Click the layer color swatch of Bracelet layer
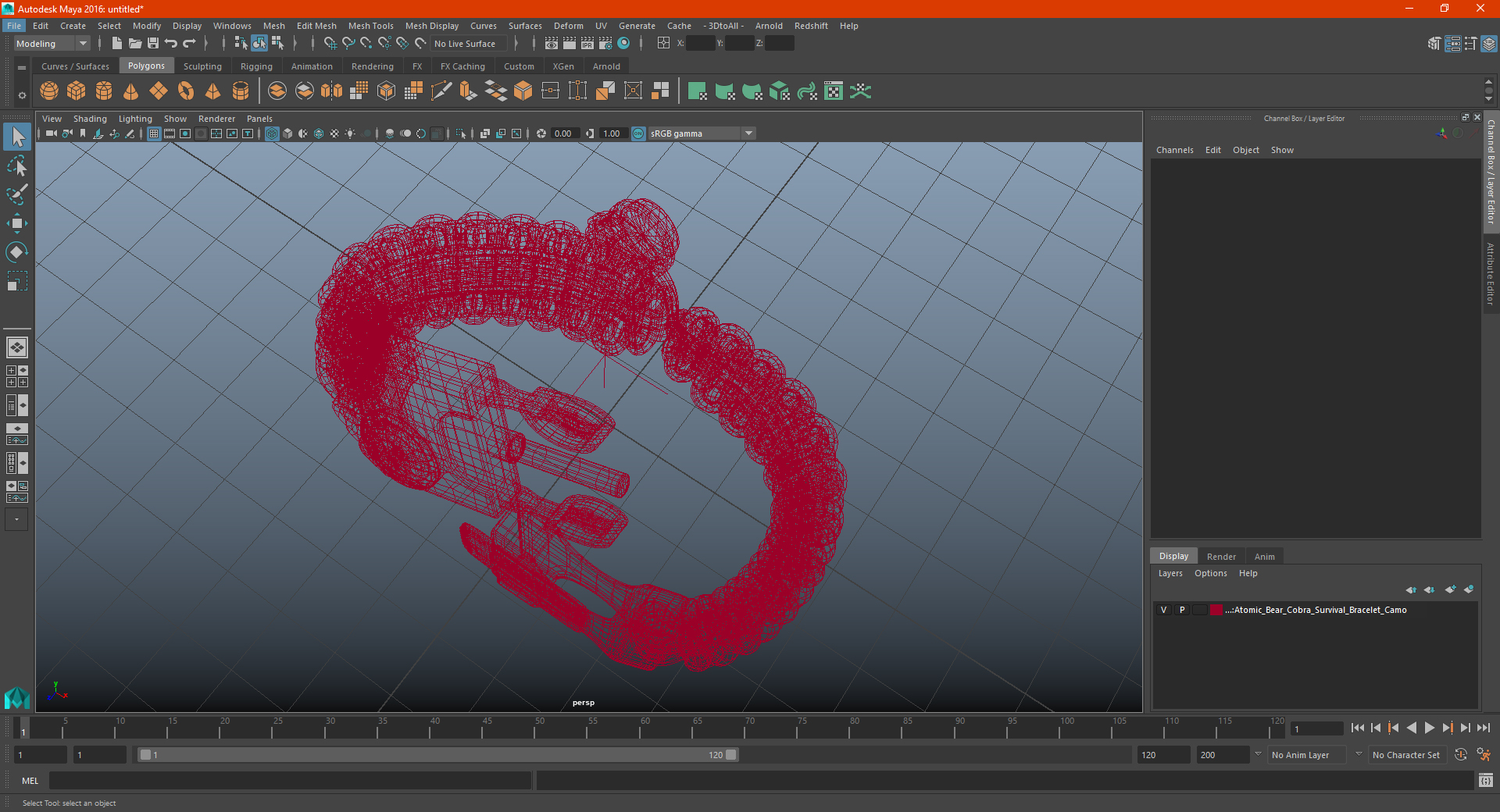 coord(1216,610)
